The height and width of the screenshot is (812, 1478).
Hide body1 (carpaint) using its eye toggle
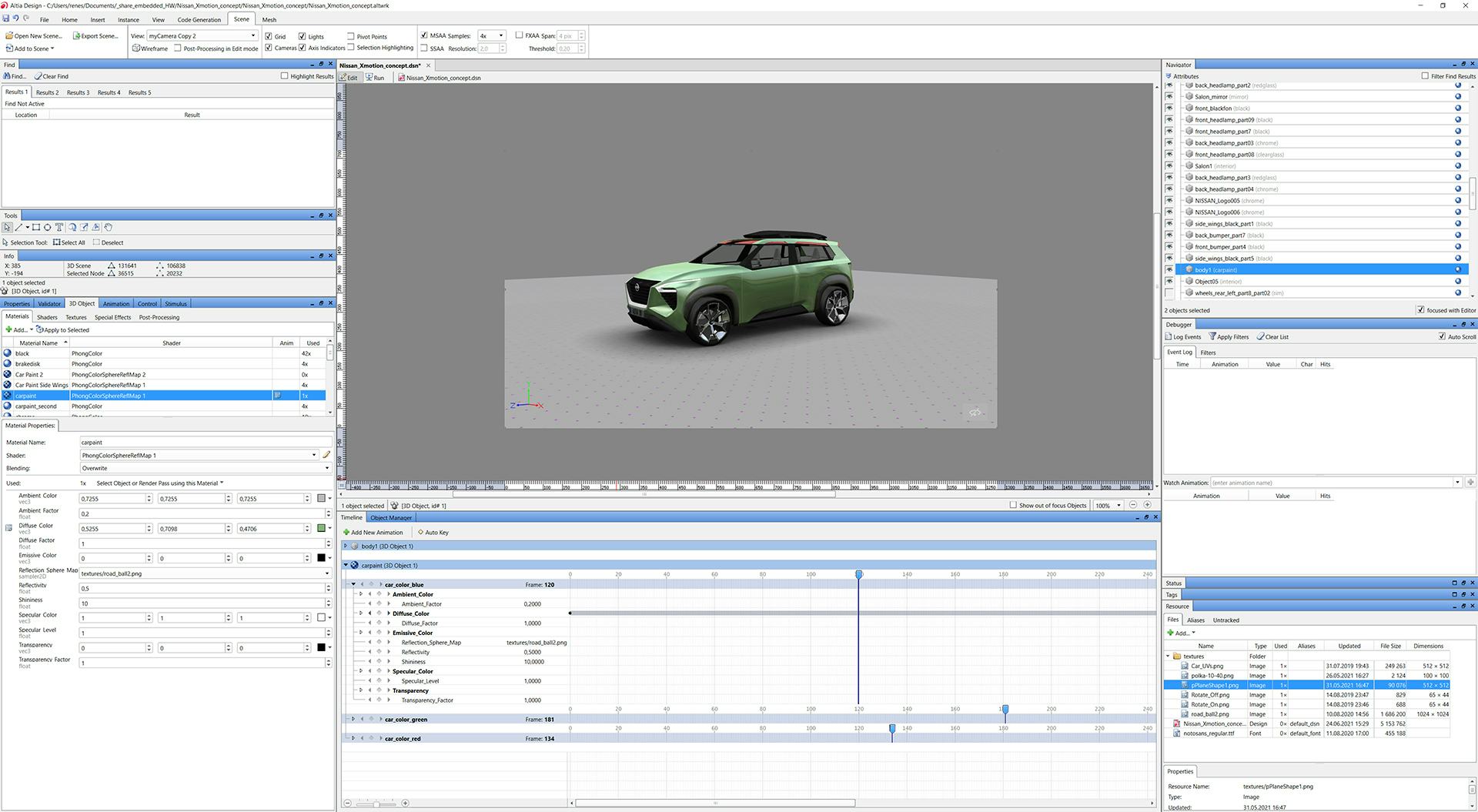click(x=1169, y=270)
